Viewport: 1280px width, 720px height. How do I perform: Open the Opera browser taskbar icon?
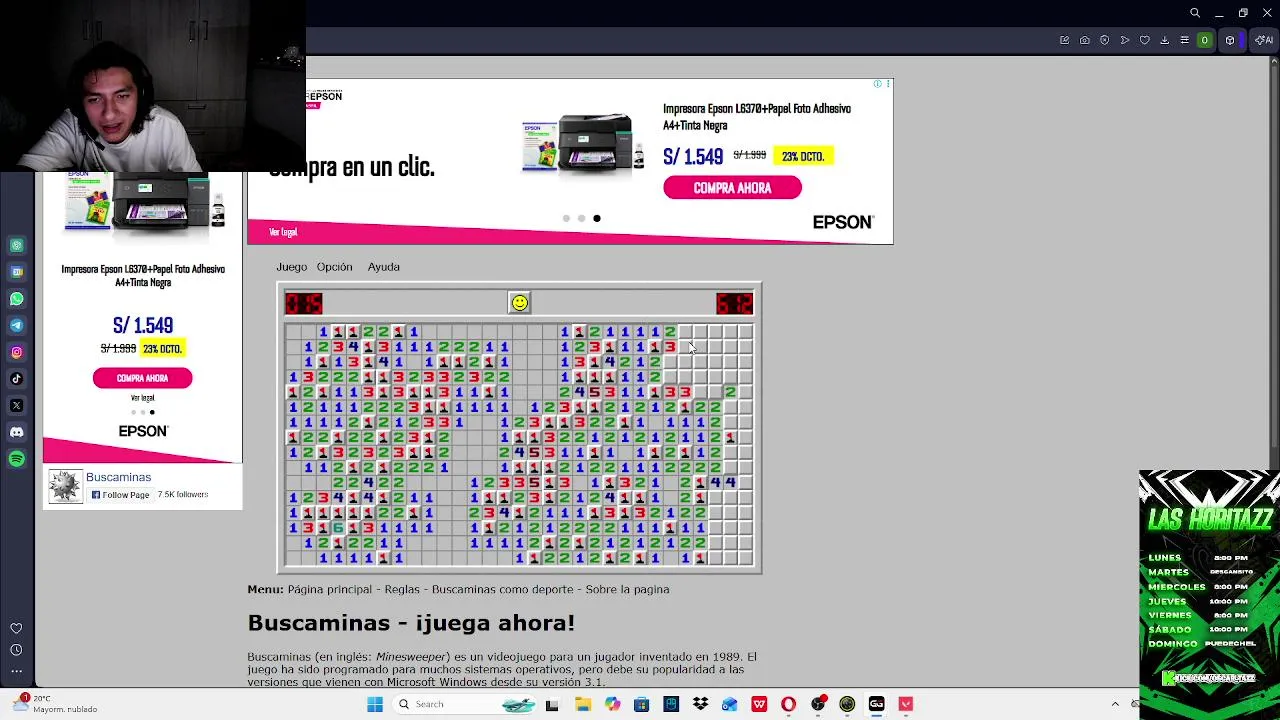(788, 705)
